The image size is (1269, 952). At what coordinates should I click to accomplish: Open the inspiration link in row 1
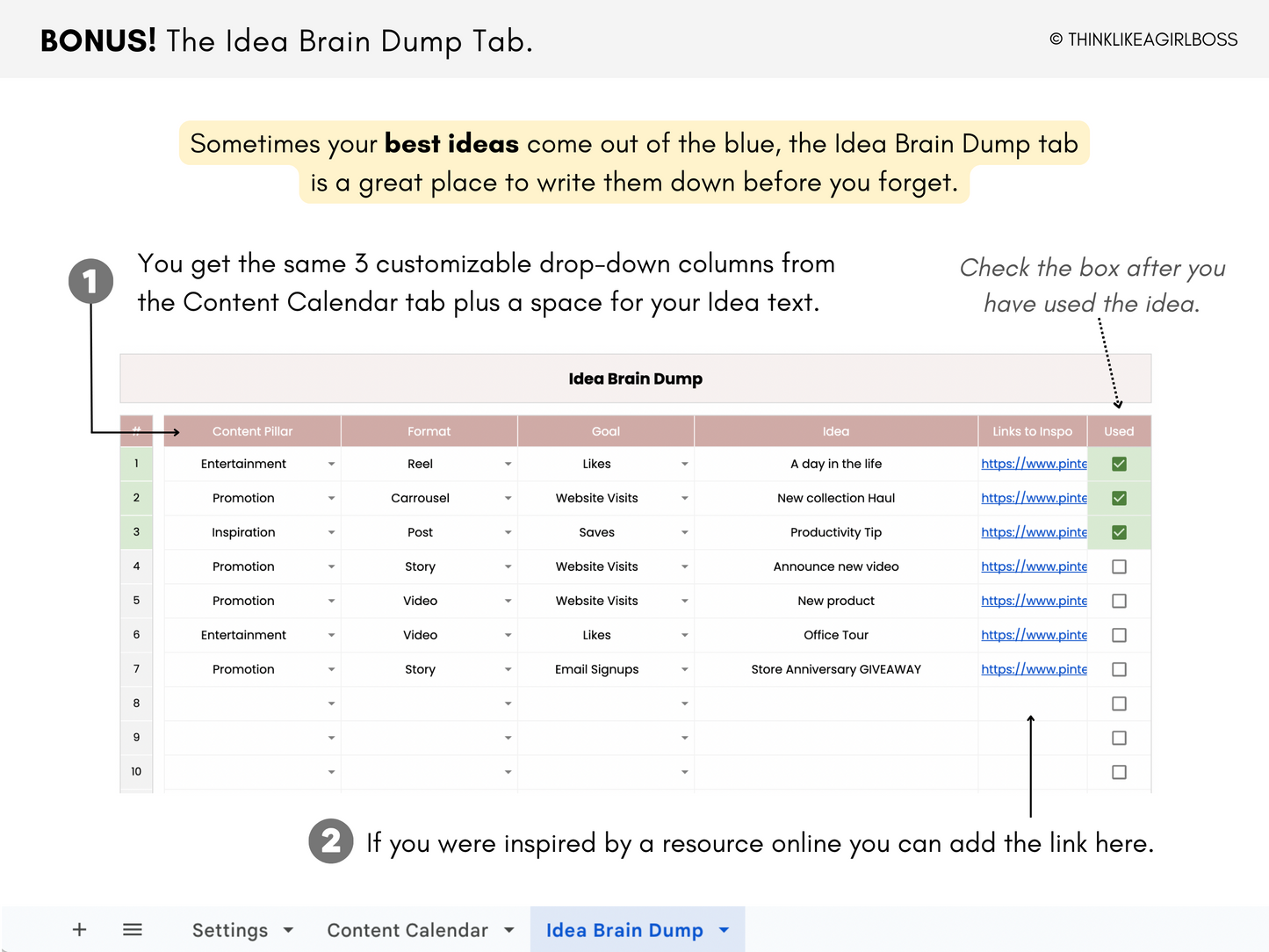[x=1034, y=463]
